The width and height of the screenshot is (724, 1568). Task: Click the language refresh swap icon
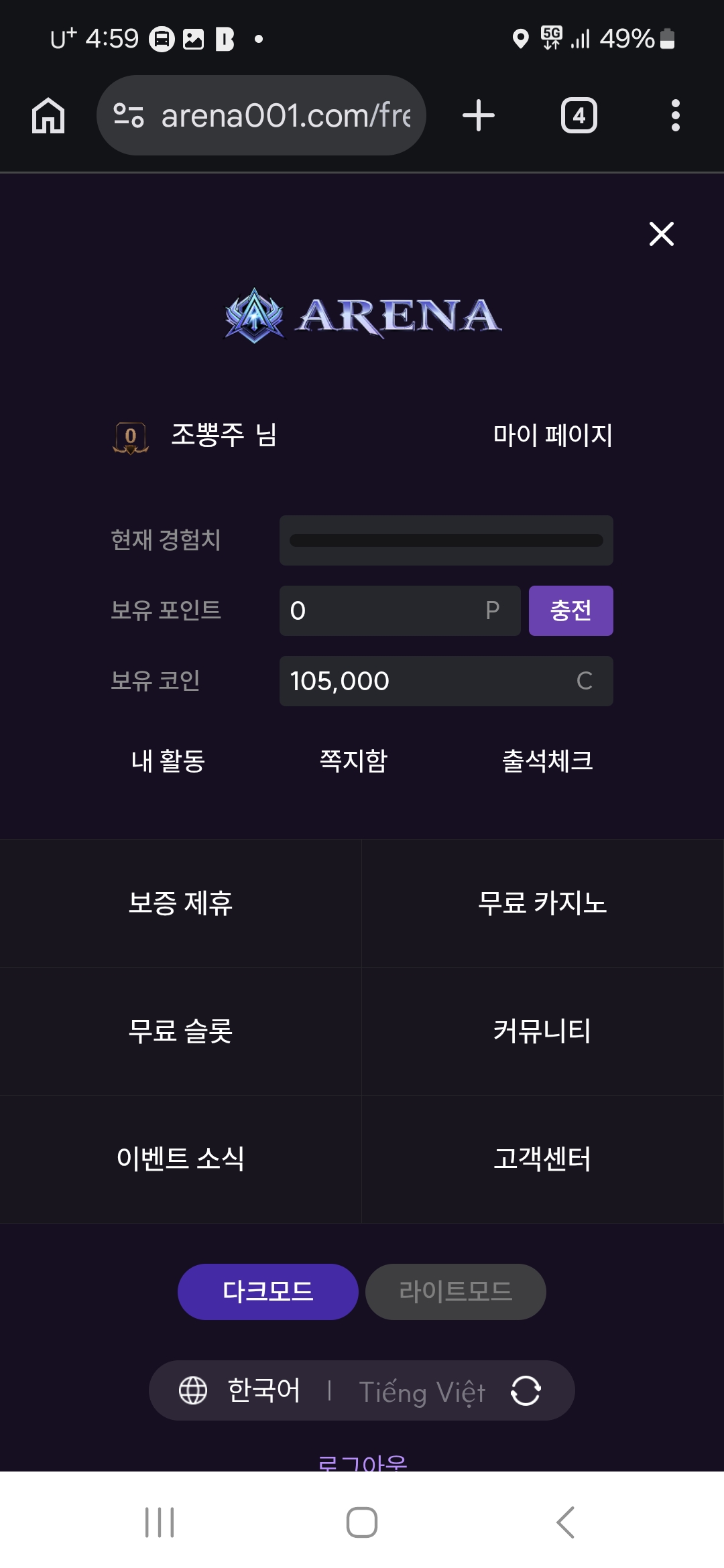click(526, 1391)
